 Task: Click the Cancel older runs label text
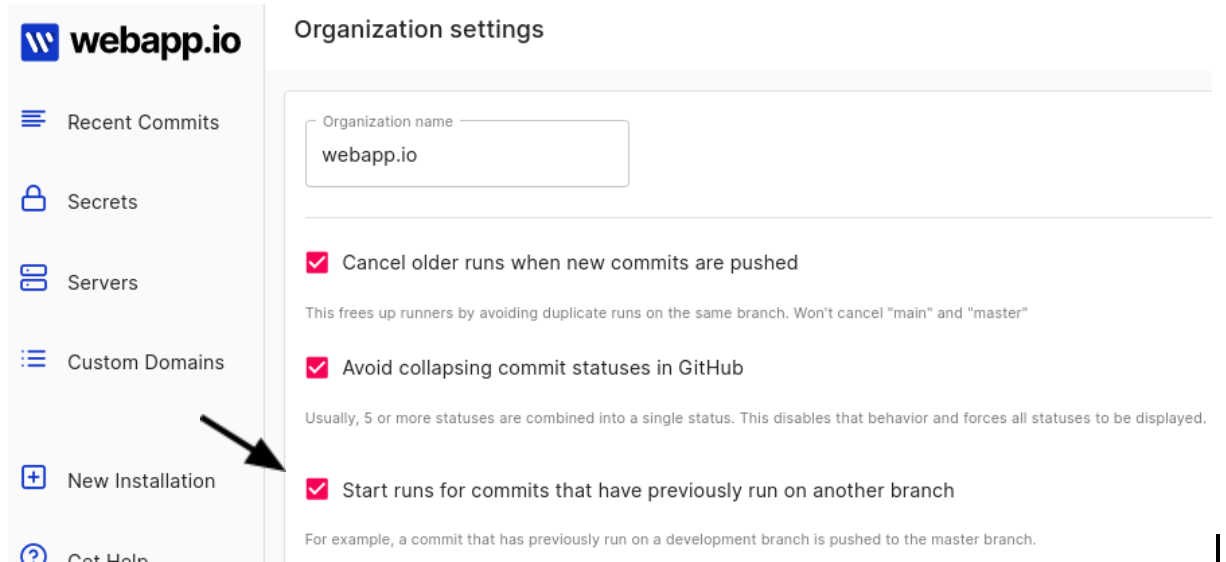point(570,263)
